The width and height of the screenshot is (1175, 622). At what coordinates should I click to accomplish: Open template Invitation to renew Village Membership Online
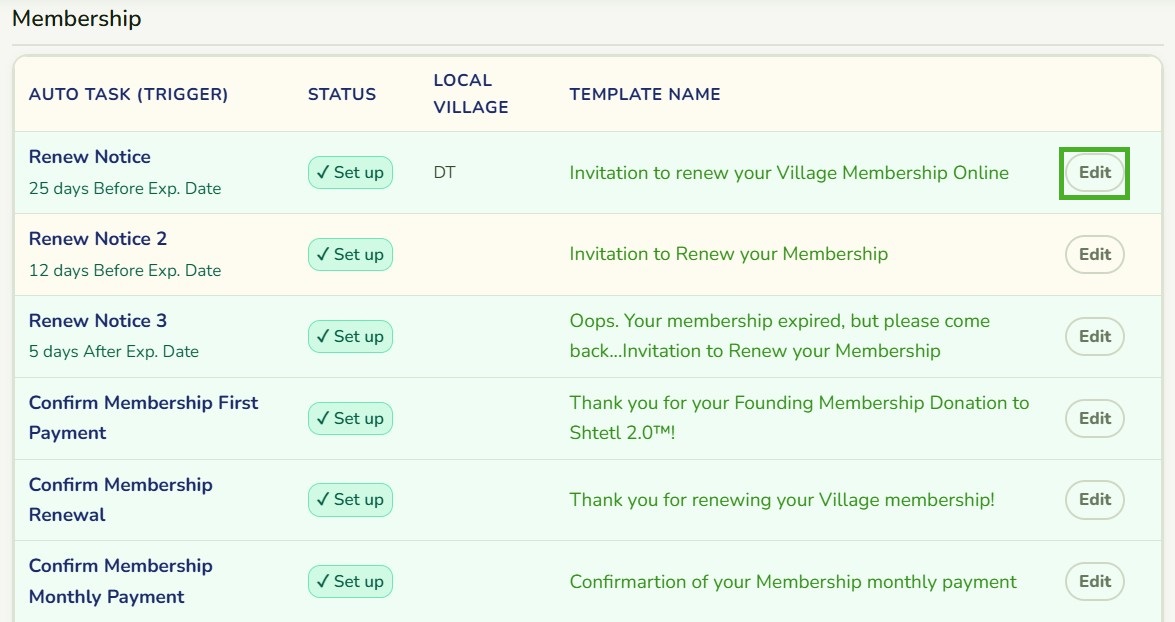click(x=789, y=172)
